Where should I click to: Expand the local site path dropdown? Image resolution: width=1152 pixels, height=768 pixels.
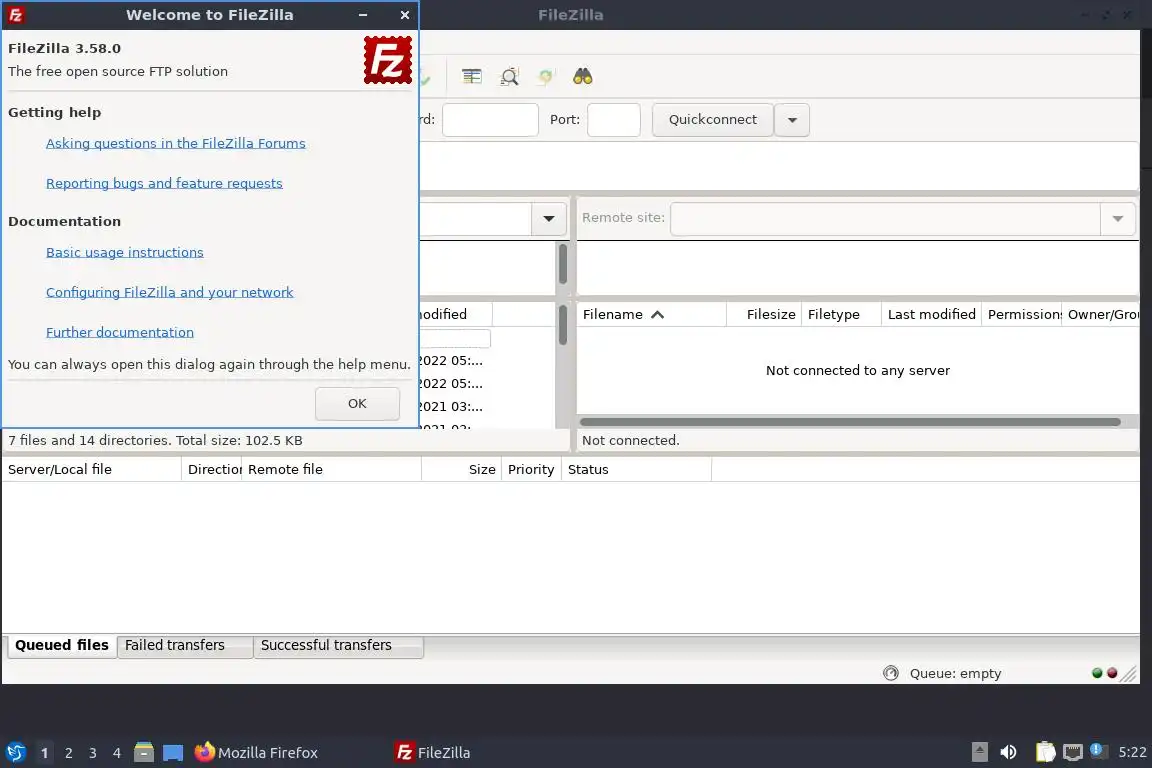coord(549,219)
